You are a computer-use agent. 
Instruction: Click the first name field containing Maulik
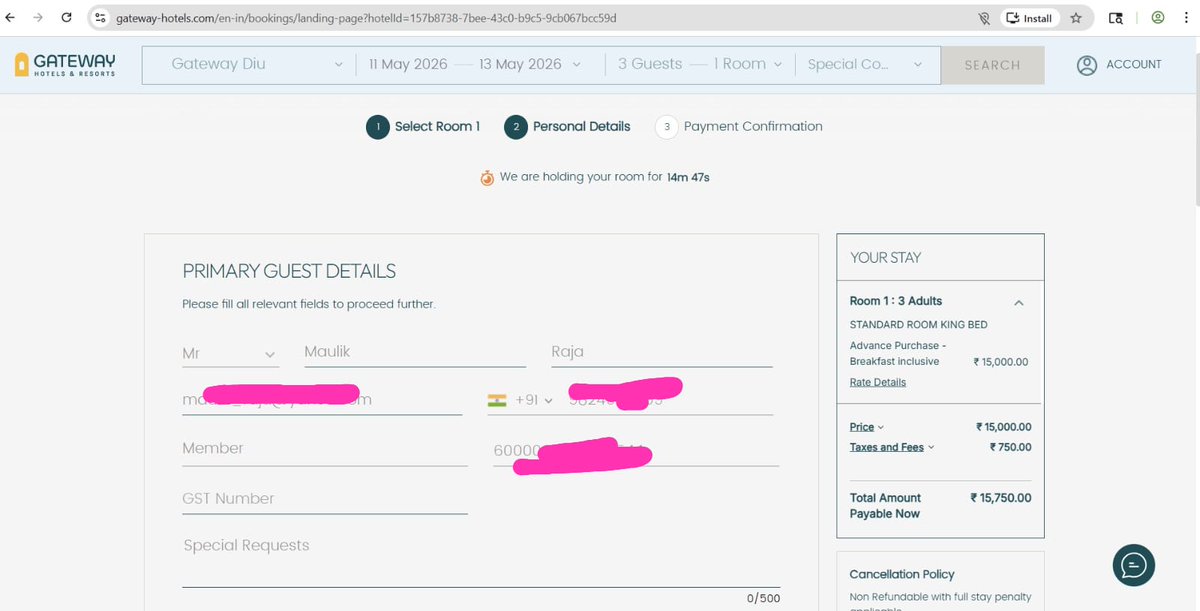(415, 352)
